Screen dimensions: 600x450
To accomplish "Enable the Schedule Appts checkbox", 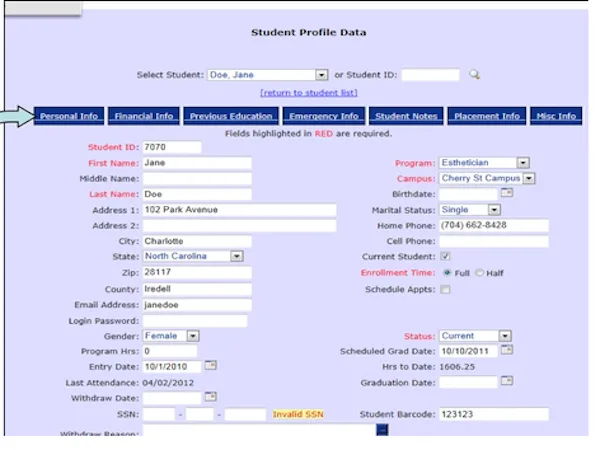I will coord(445,289).
